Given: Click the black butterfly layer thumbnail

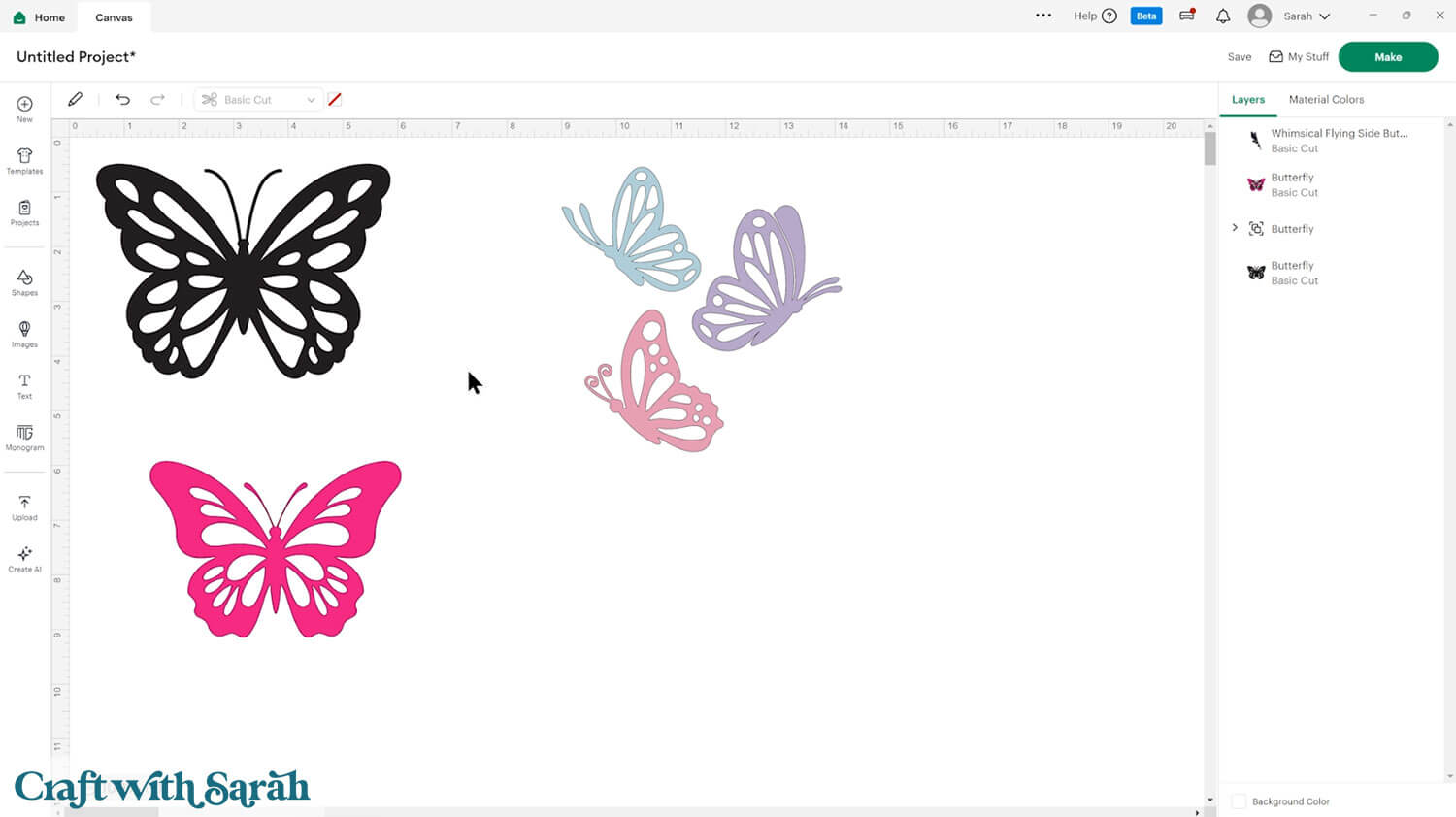Looking at the screenshot, I should pyautogui.click(x=1256, y=273).
